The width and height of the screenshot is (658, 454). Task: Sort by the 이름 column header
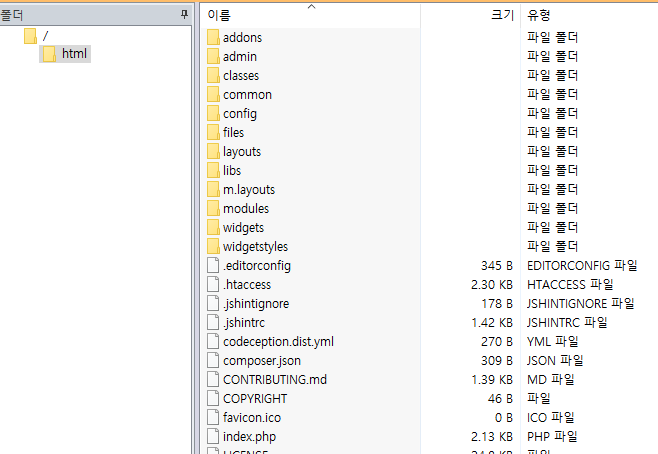click(220, 16)
